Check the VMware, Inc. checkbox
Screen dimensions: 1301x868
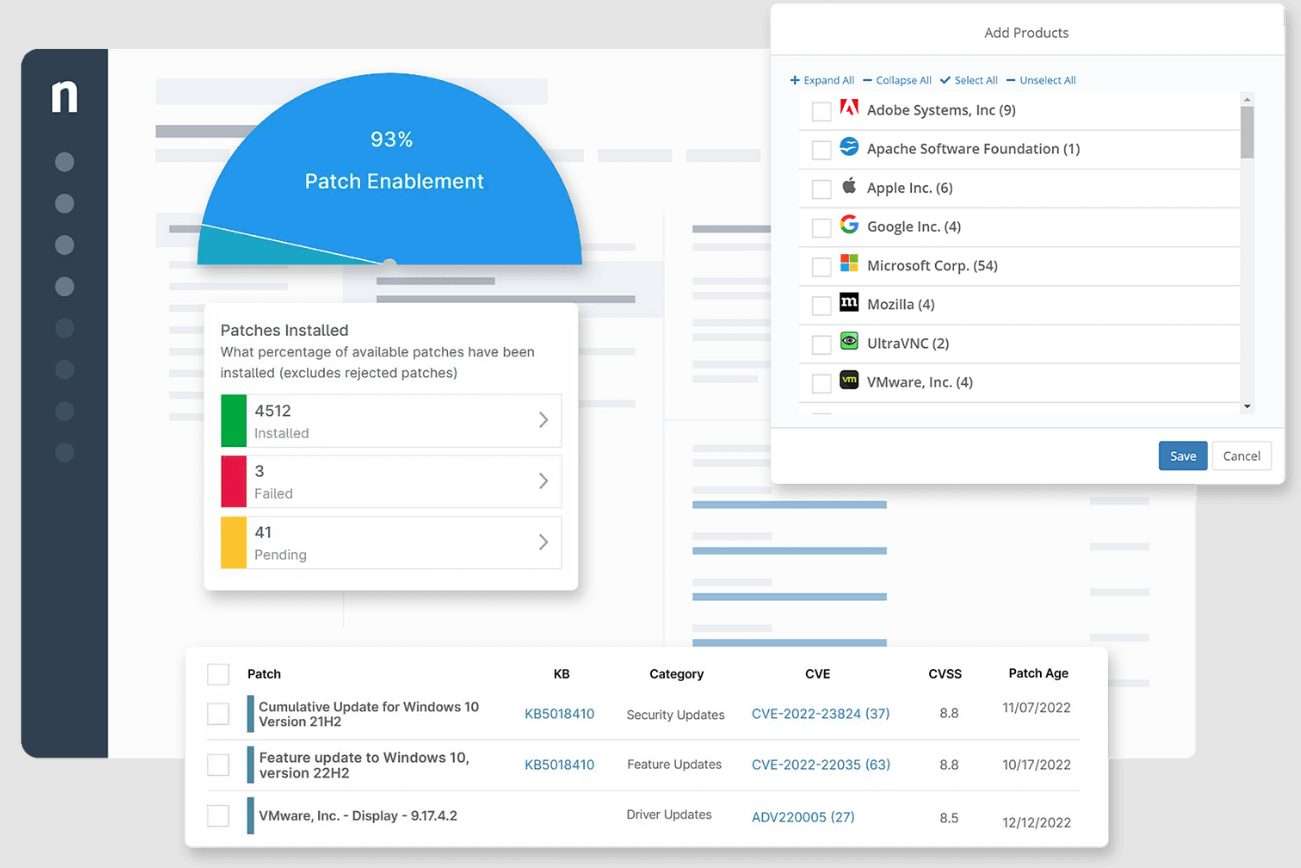click(x=821, y=384)
